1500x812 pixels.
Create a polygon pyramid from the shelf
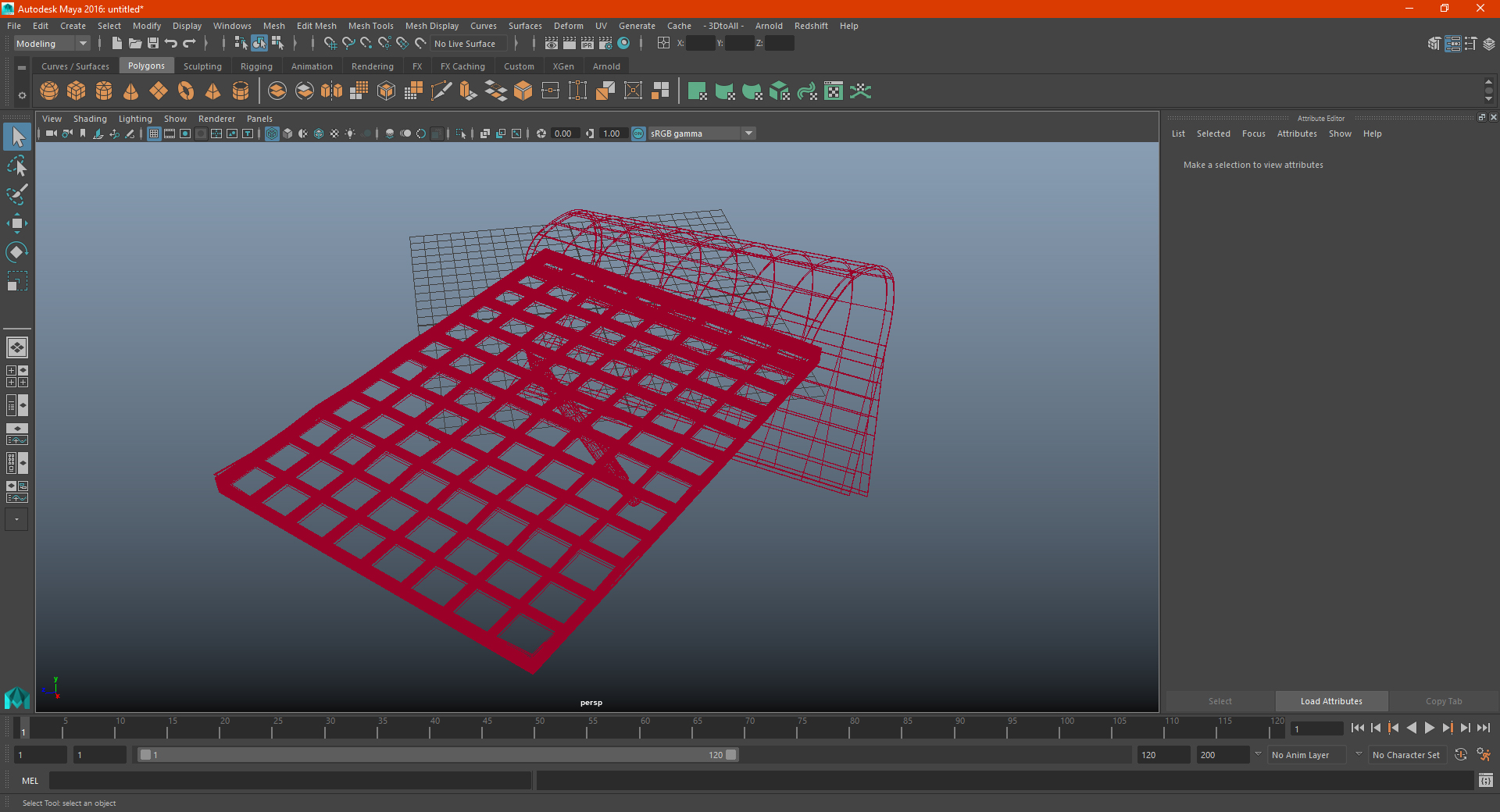click(x=213, y=91)
